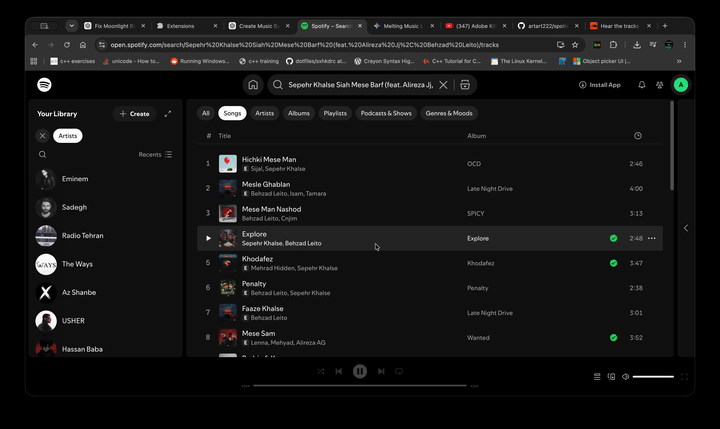Search in Your Library
Image resolution: width=720 pixels, height=429 pixels.
coord(42,154)
